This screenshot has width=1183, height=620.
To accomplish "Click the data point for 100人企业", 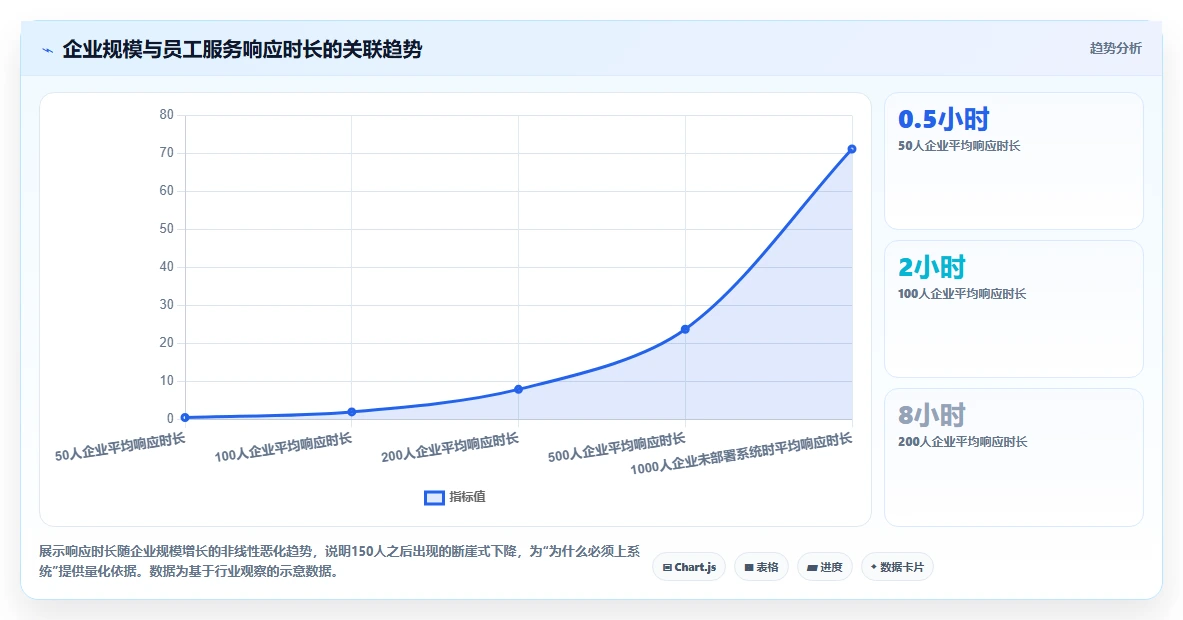I will pos(352,412).
